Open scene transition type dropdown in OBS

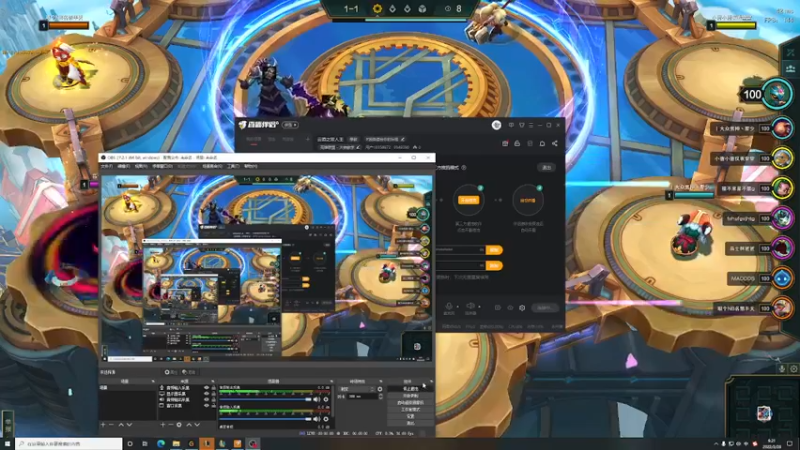pyautogui.click(x=356, y=389)
